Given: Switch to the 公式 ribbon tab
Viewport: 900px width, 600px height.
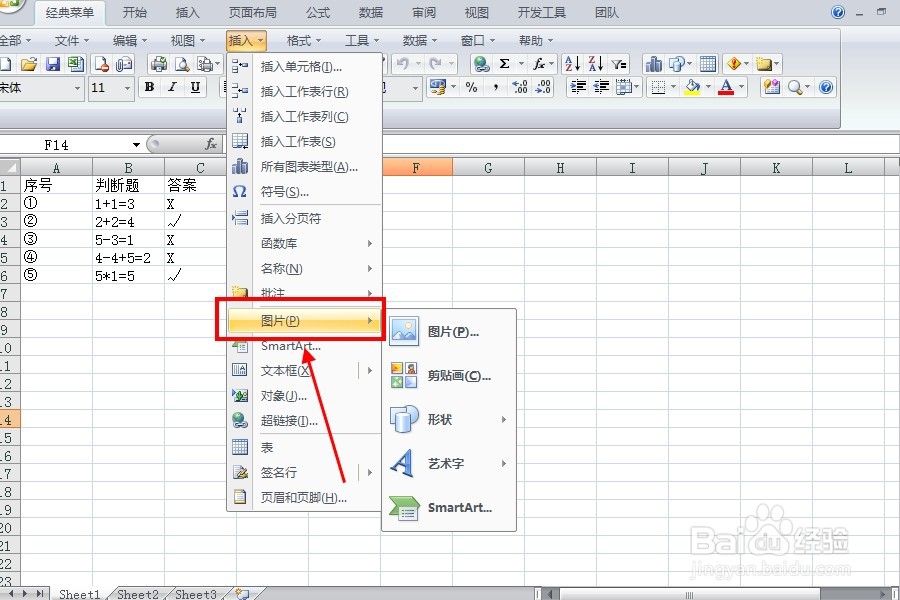Looking at the screenshot, I should 318,13.
